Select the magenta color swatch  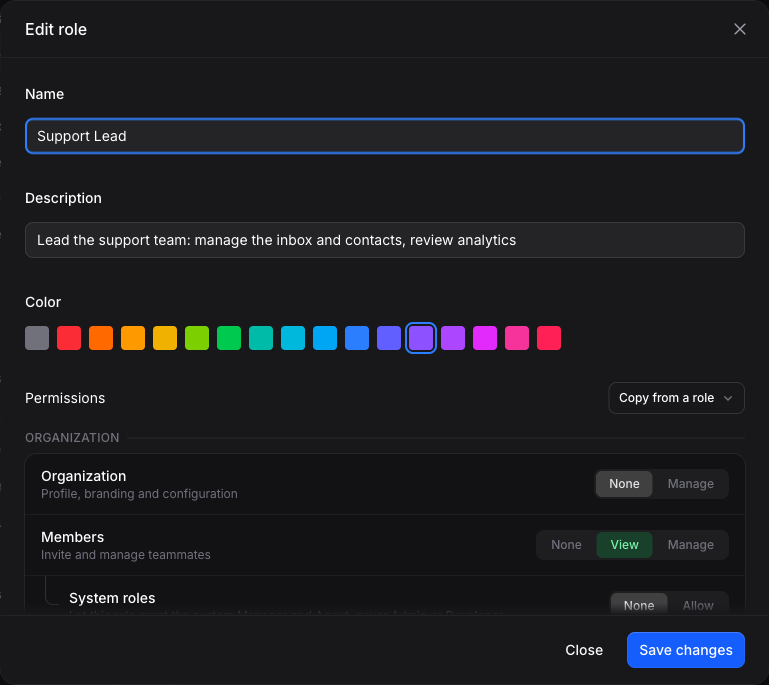pos(485,338)
